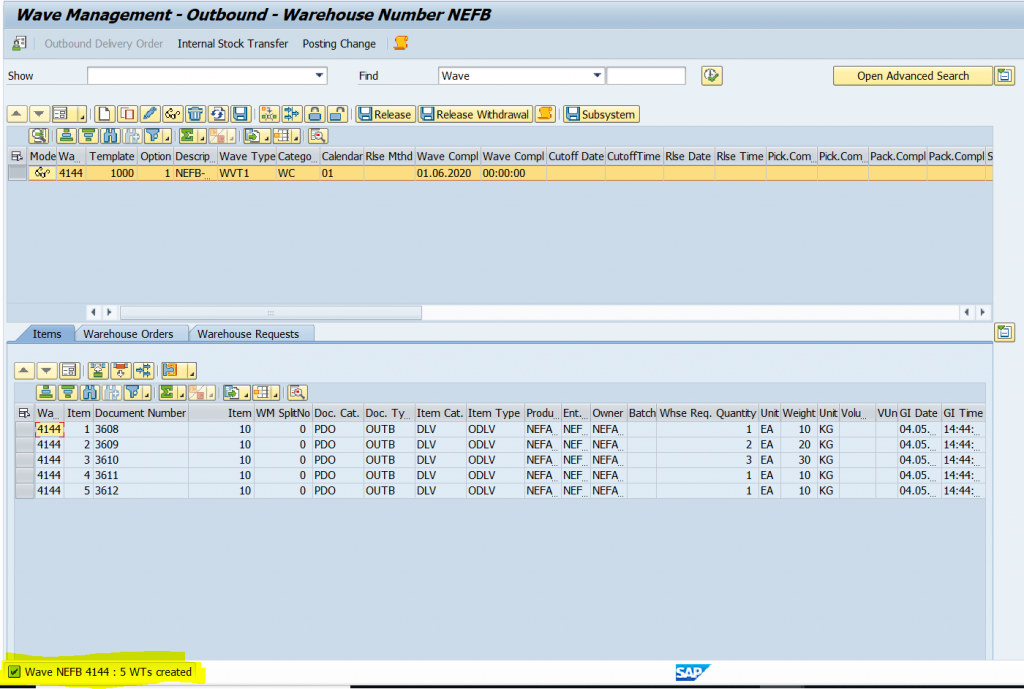1024x689 pixels.
Task: Sort wave list ascending
Action: [x=66, y=136]
